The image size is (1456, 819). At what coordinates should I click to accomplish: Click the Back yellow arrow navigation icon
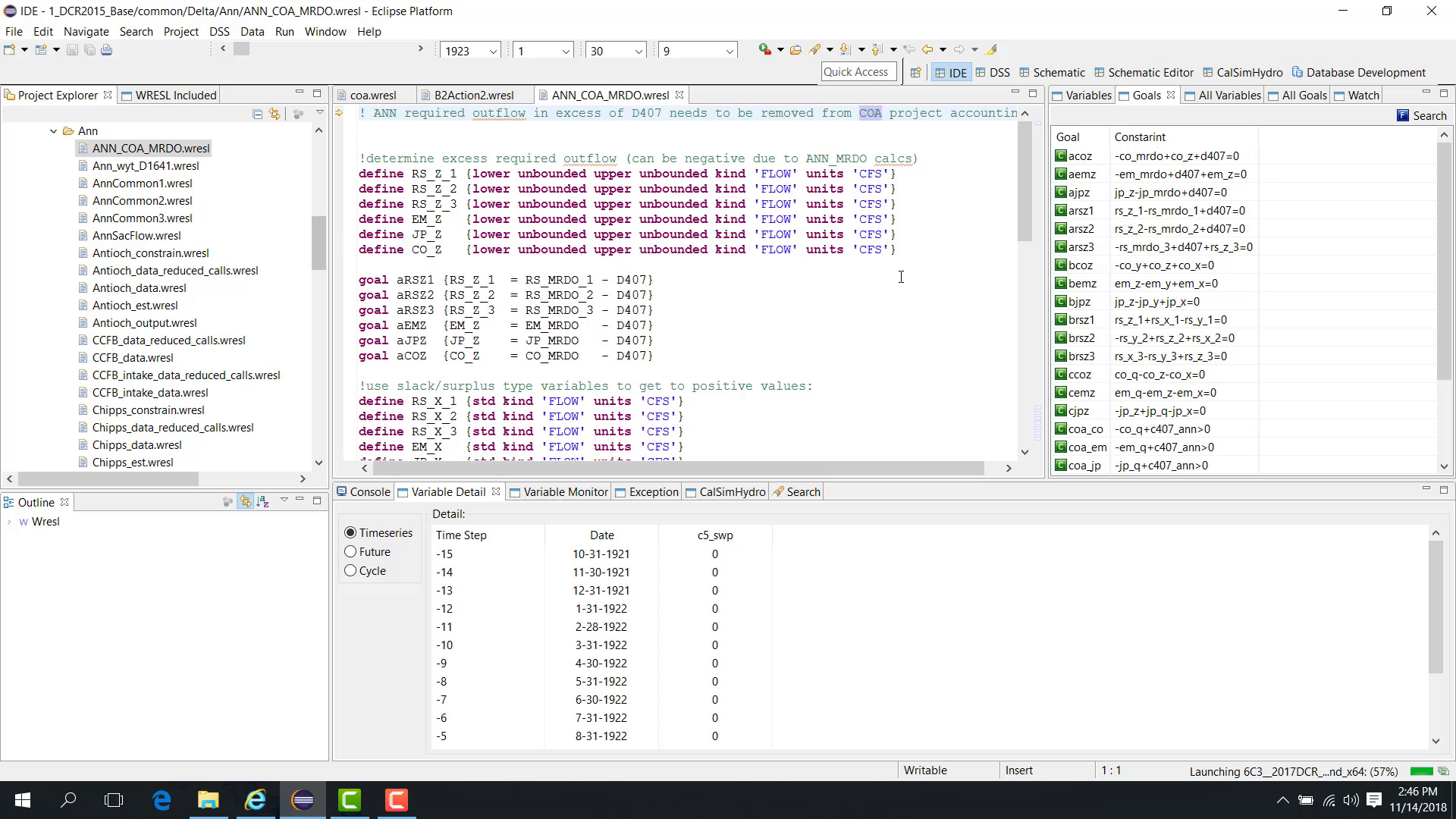pos(927,50)
